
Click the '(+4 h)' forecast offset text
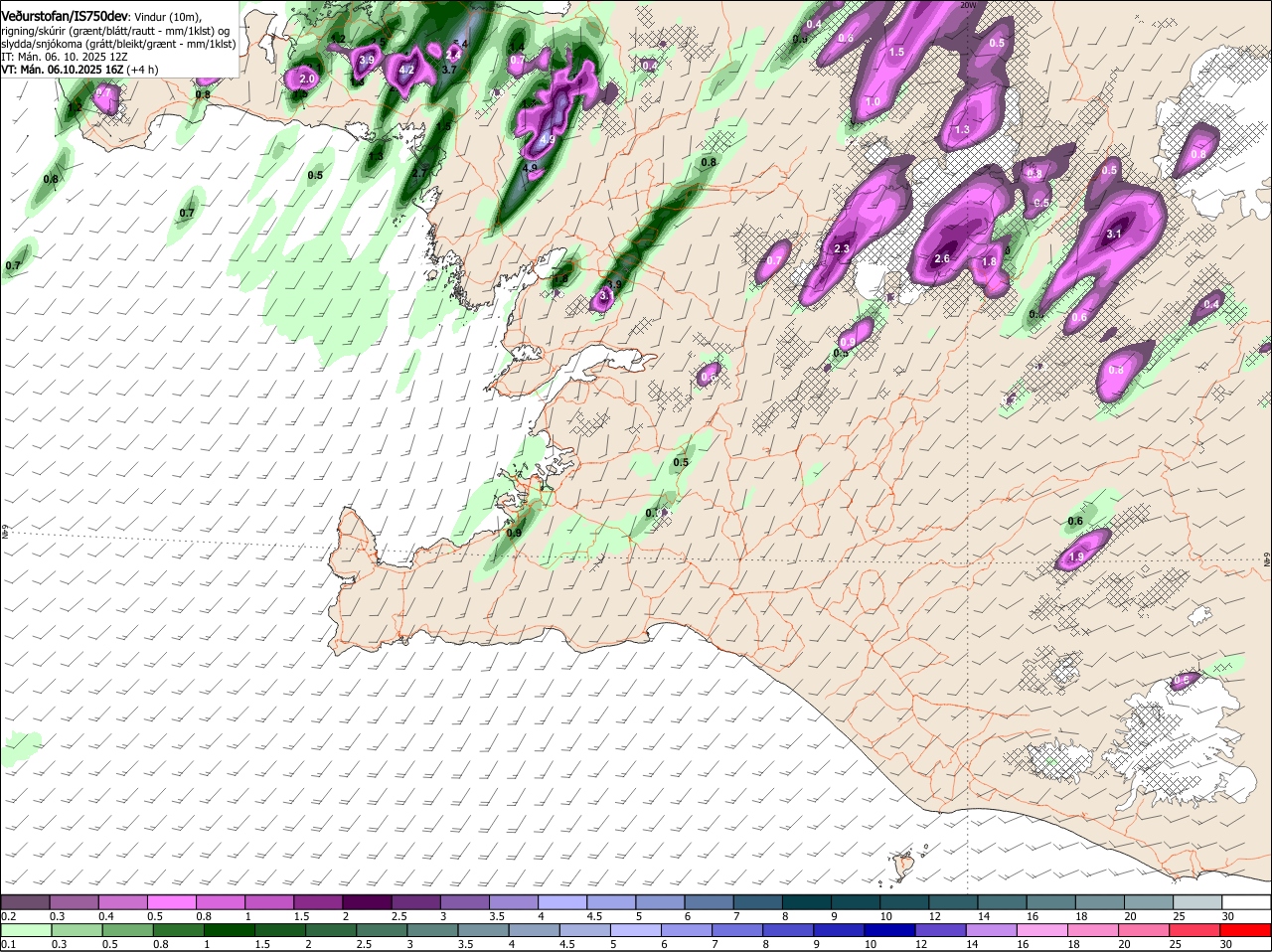coord(142,70)
